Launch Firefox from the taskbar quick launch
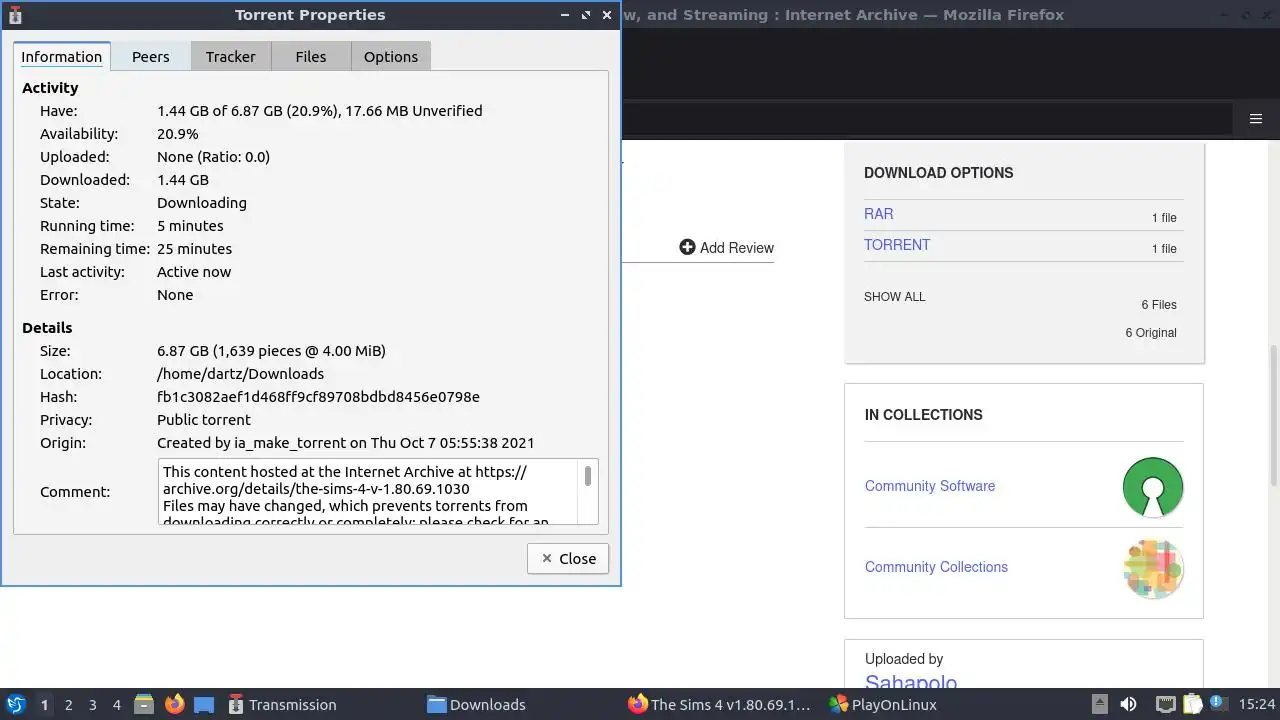Viewport: 1280px width, 720px height. tap(174, 704)
